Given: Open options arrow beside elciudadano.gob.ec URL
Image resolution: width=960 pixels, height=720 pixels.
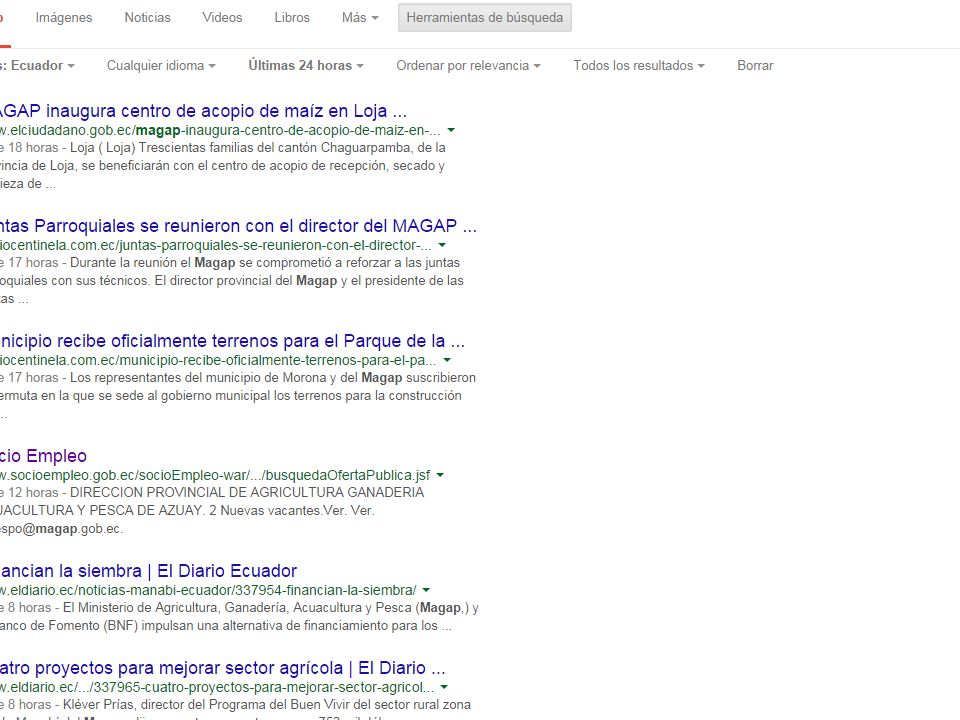Looking at the screenshot, I should 451,130.
